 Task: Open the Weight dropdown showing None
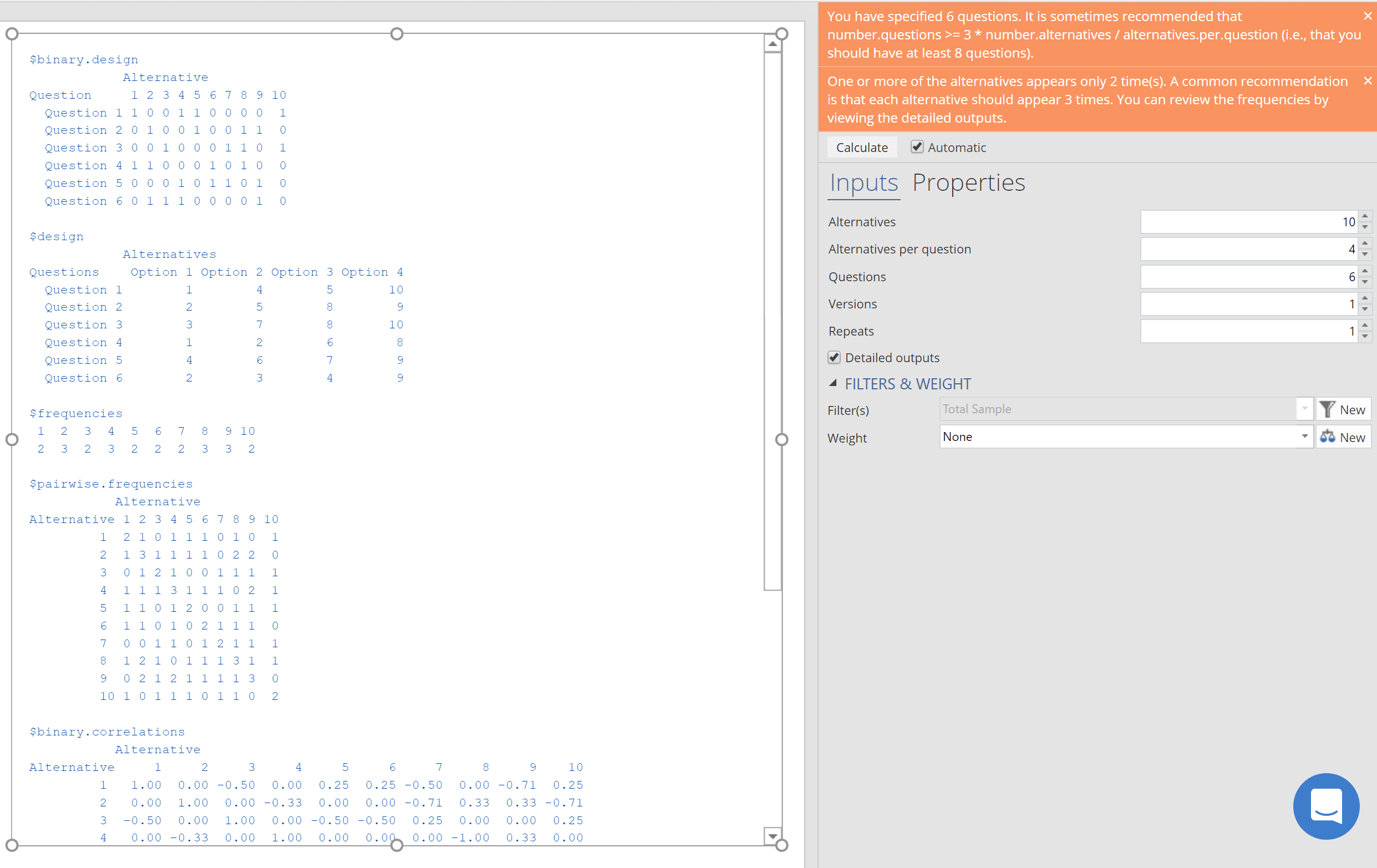(1304, 437)
